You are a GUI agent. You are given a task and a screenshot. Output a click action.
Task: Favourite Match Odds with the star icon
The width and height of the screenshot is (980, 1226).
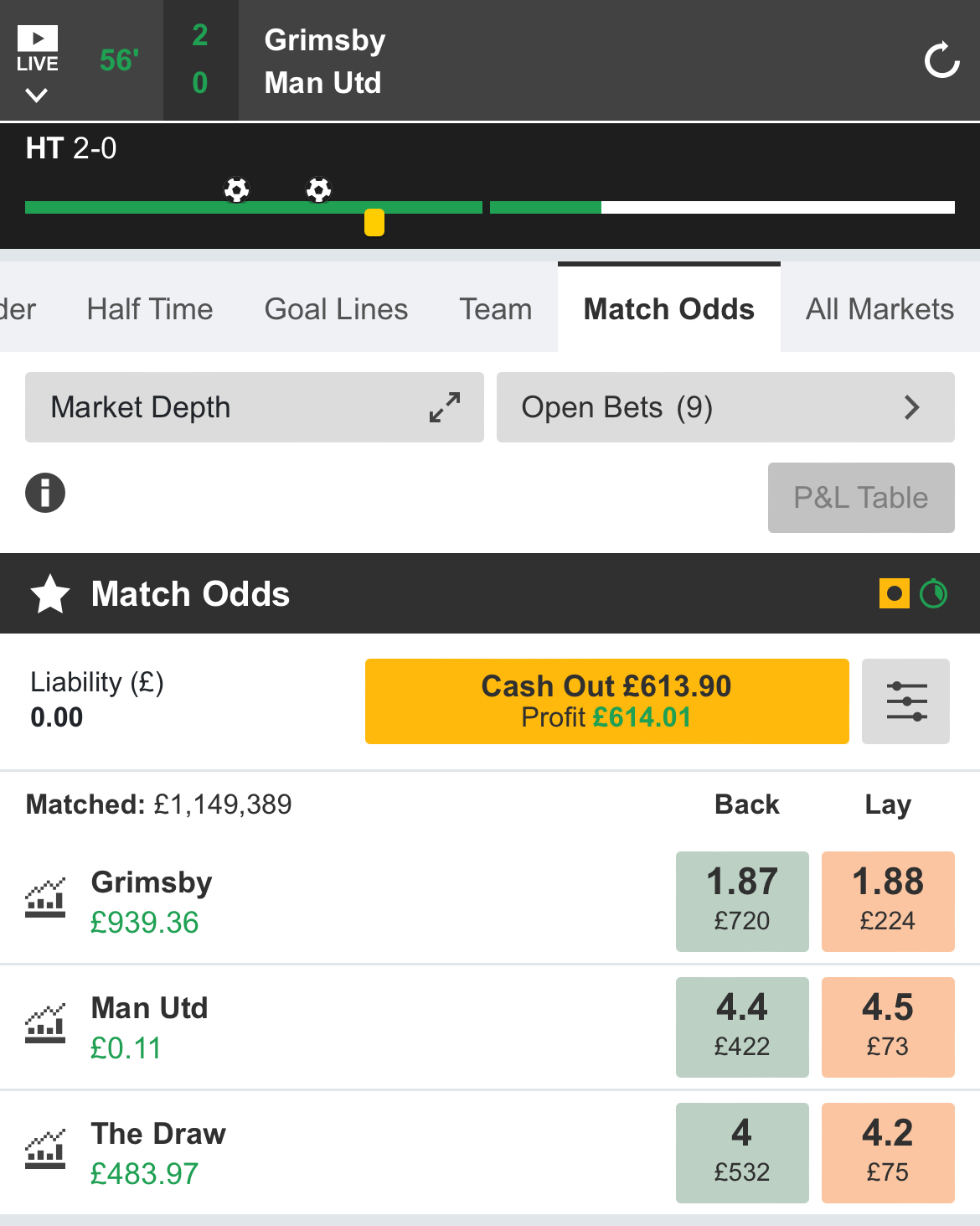50,594
